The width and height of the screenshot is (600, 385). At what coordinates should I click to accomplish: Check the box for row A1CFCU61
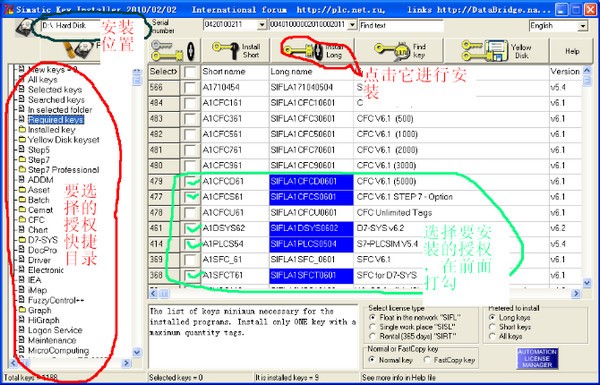click(x=190, y=213)
